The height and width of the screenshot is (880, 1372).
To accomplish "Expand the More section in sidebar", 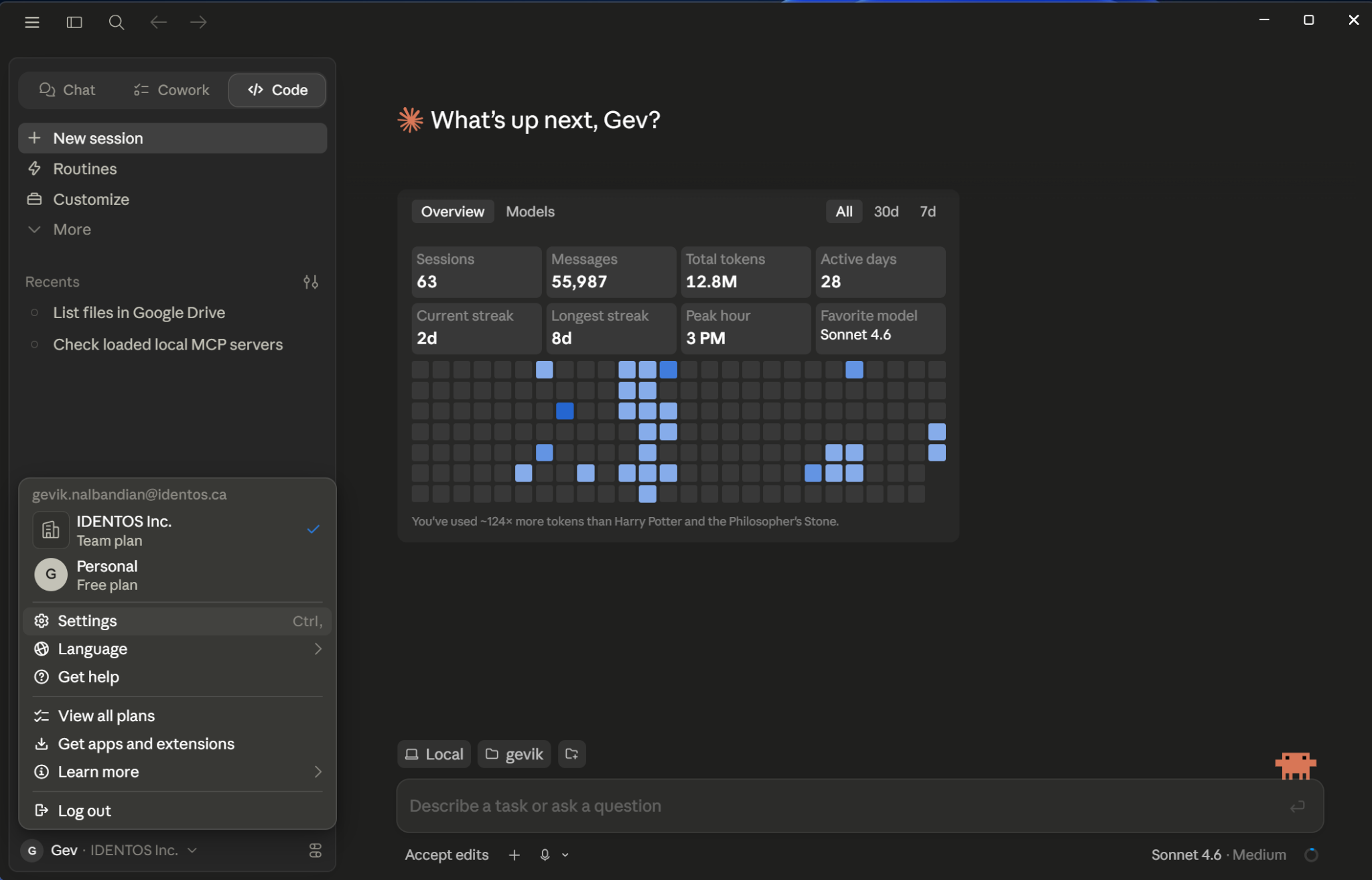I will pyautogui.click(x=173, y=230).
